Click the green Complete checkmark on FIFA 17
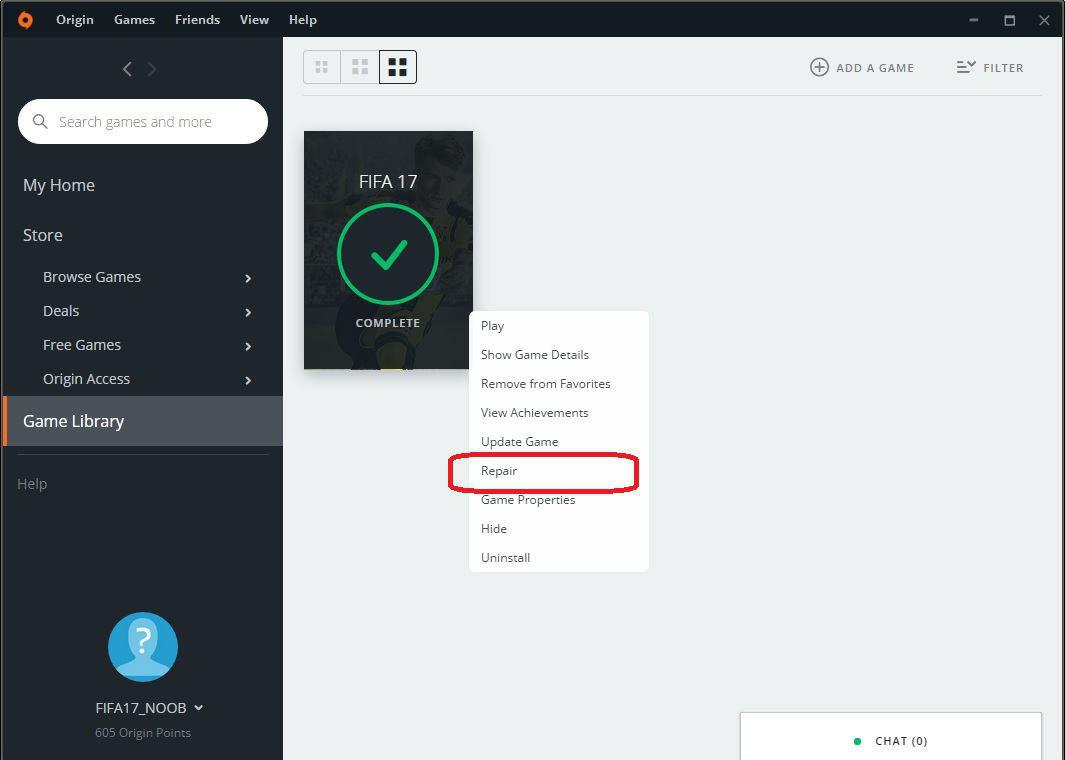 [x=387, y=255]
